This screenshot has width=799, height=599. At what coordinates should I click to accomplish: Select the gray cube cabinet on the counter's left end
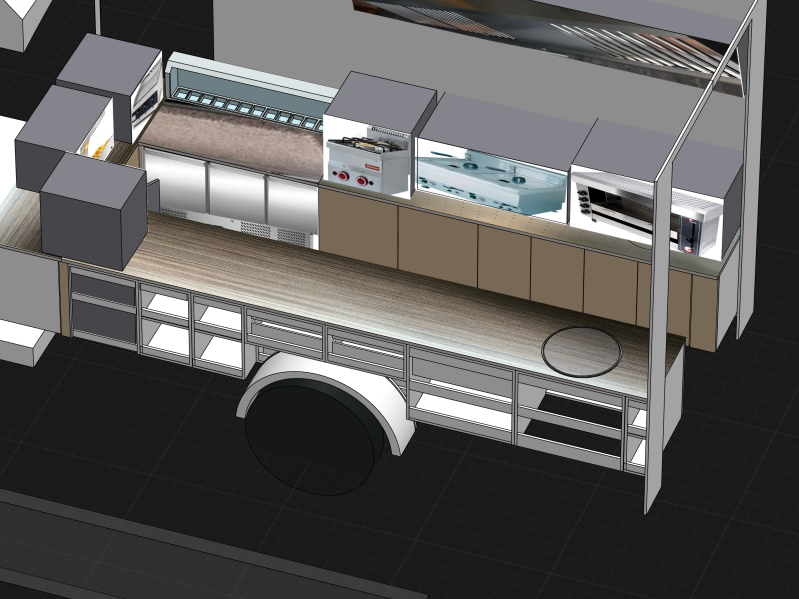pos(93,211)
